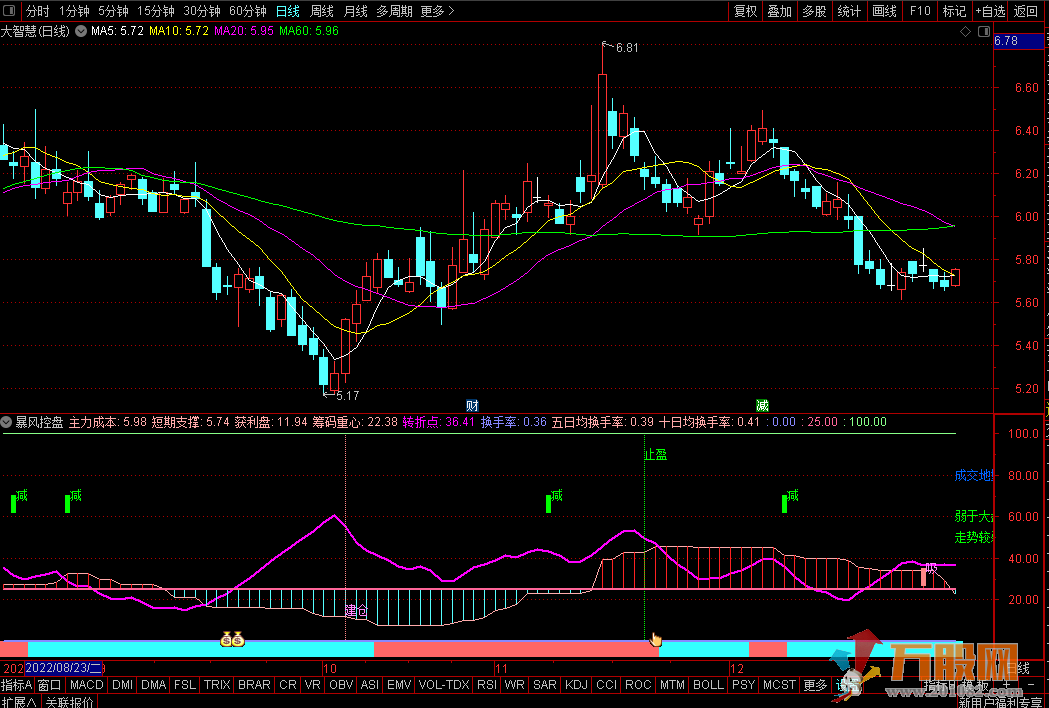Click the 统计 statistics button
The height and width of the screenshot is (708, 1049).
click(849, 11)
